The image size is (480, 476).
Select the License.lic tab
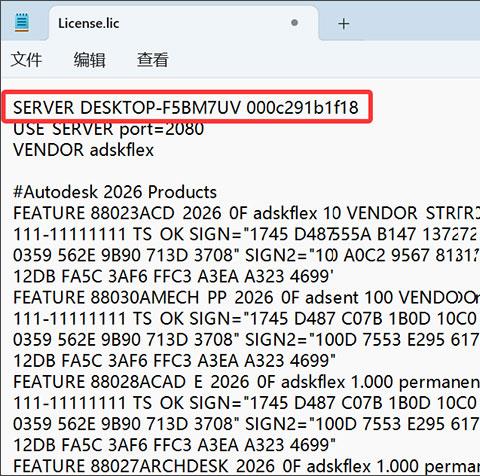point(184,23)
